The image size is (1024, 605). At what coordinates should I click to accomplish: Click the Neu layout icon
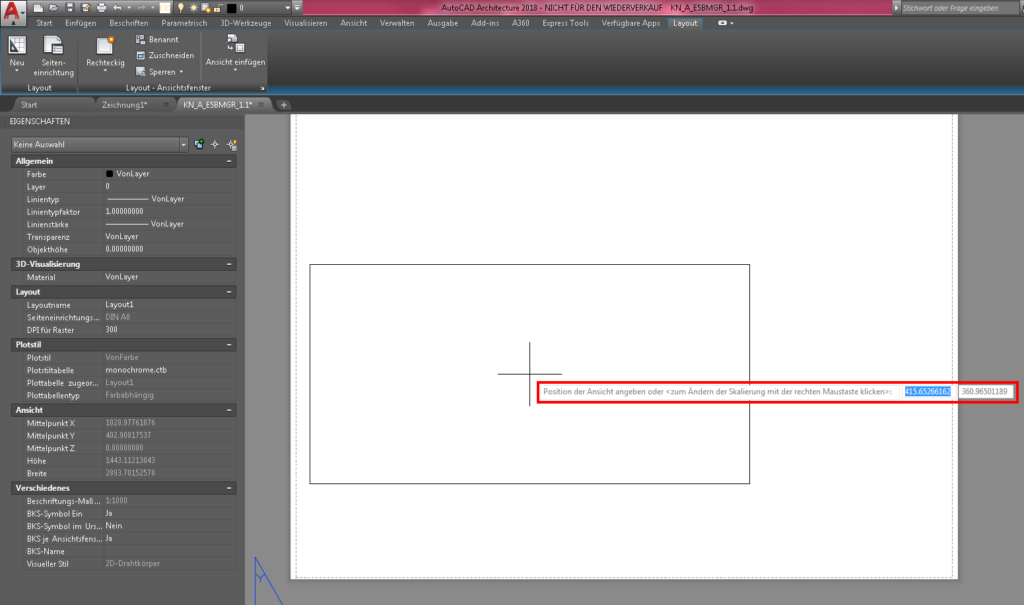pyautogui.click(x=17, y=46)
